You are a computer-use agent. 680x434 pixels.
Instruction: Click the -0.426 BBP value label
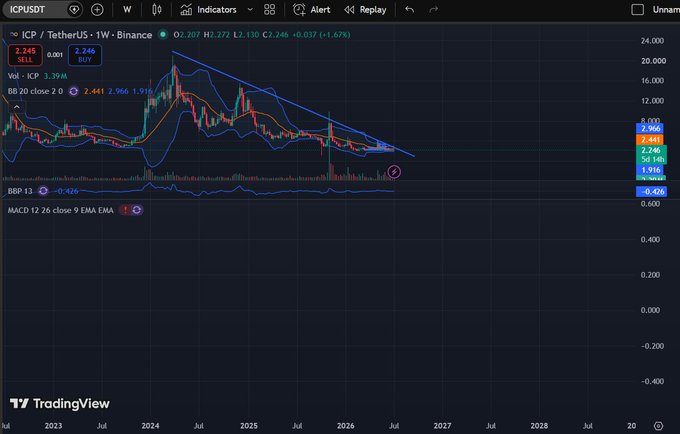click(651, 192)
